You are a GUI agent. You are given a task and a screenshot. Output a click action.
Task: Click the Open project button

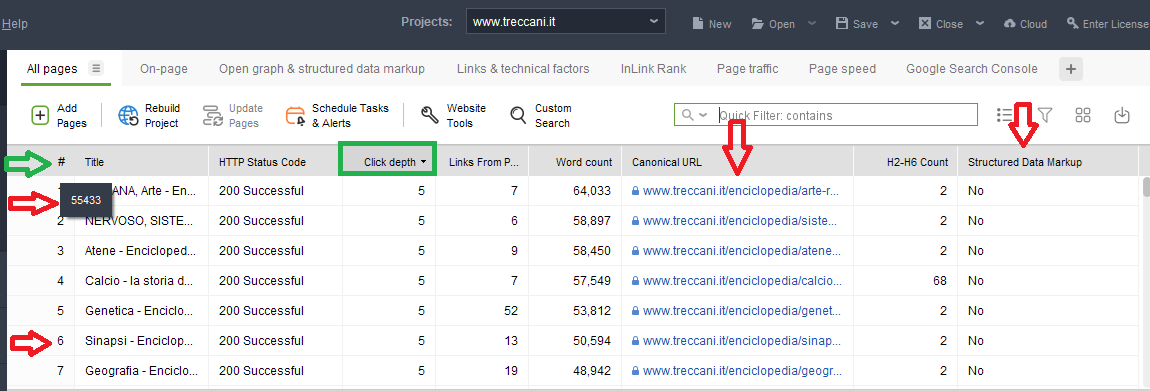[774, 24]
